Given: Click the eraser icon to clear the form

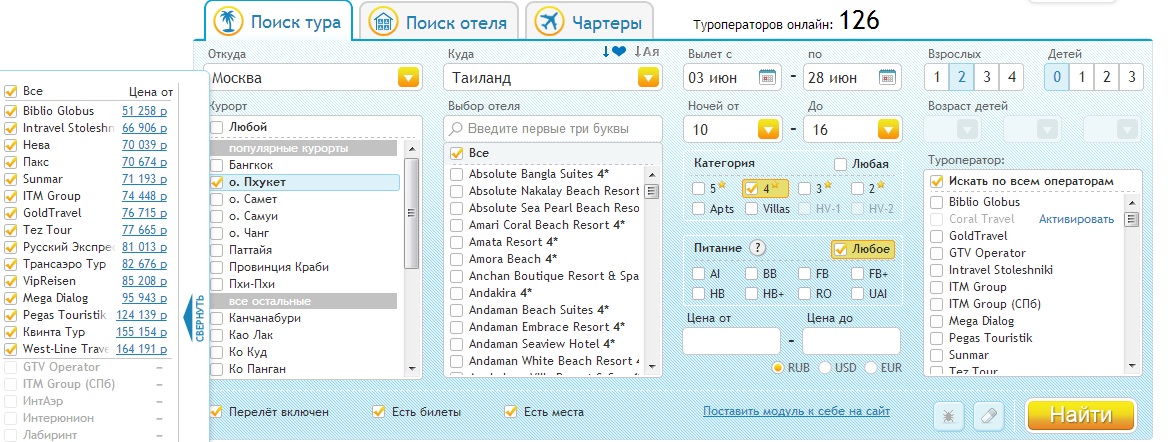Looking at the screenshot, I should 987,415.
